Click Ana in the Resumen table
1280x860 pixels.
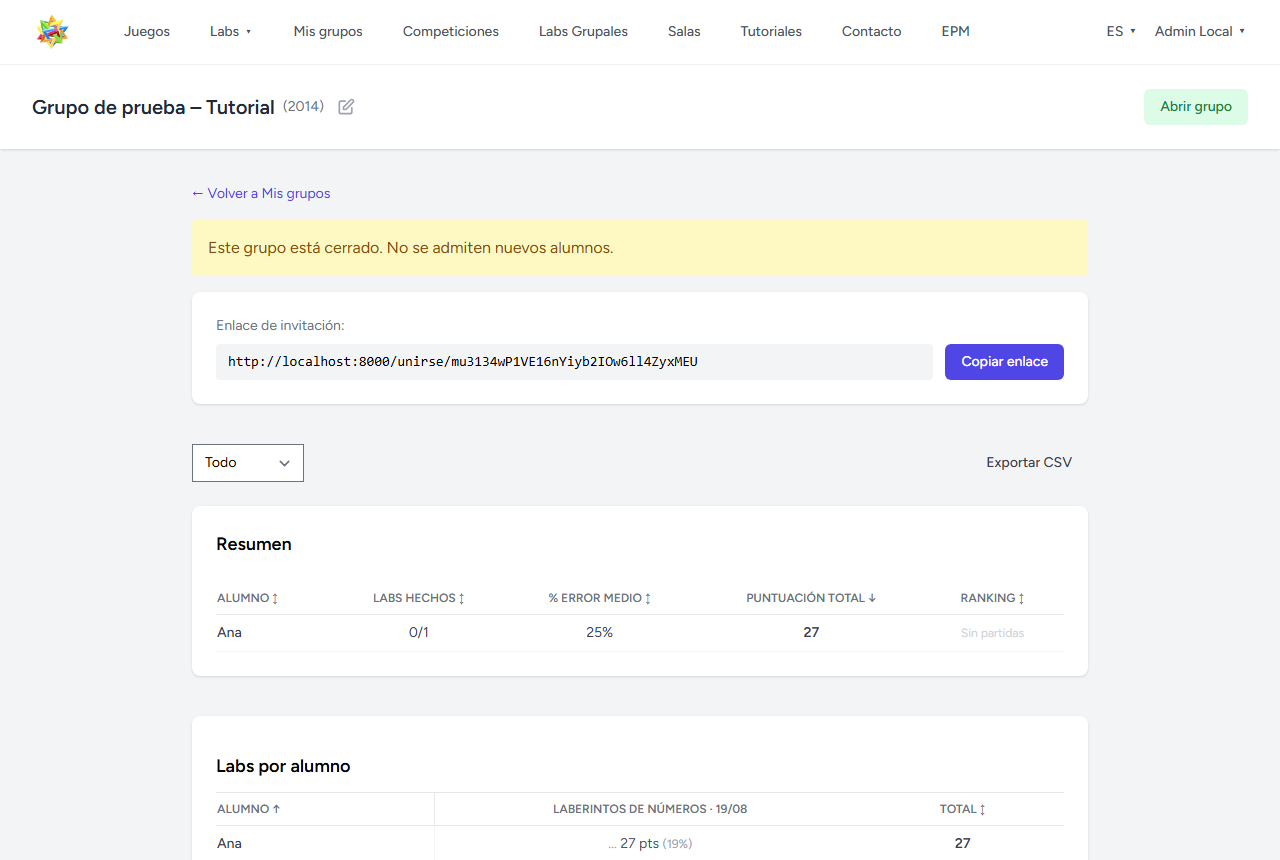pos(229,633)
